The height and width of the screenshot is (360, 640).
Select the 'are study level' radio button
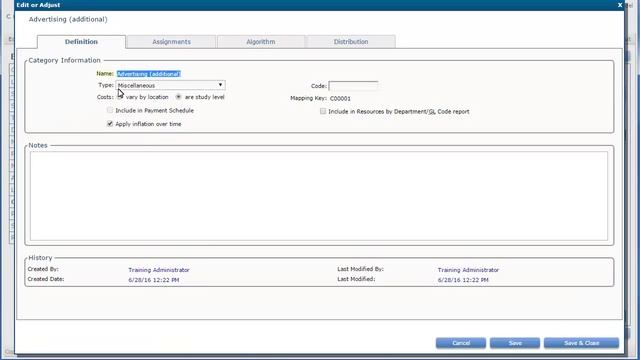178,97
